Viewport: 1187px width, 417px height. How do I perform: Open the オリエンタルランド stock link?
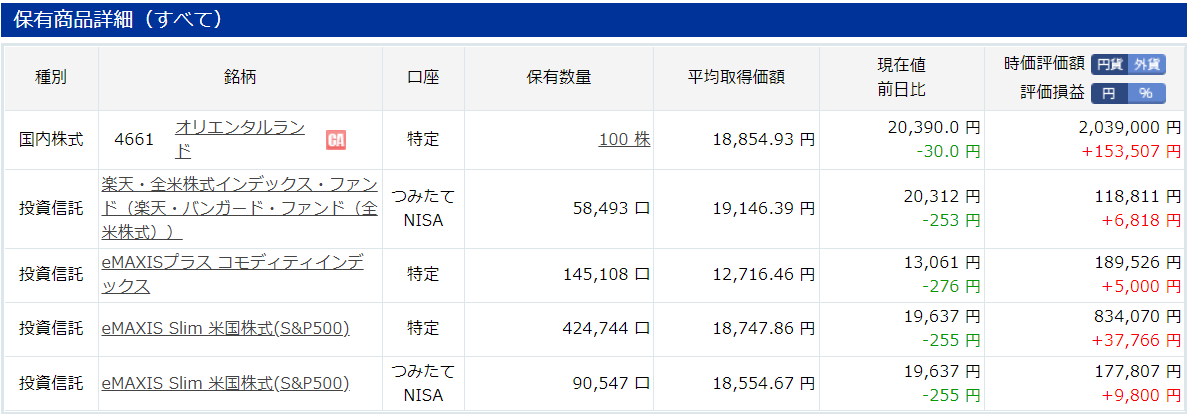tap(240, 139)
